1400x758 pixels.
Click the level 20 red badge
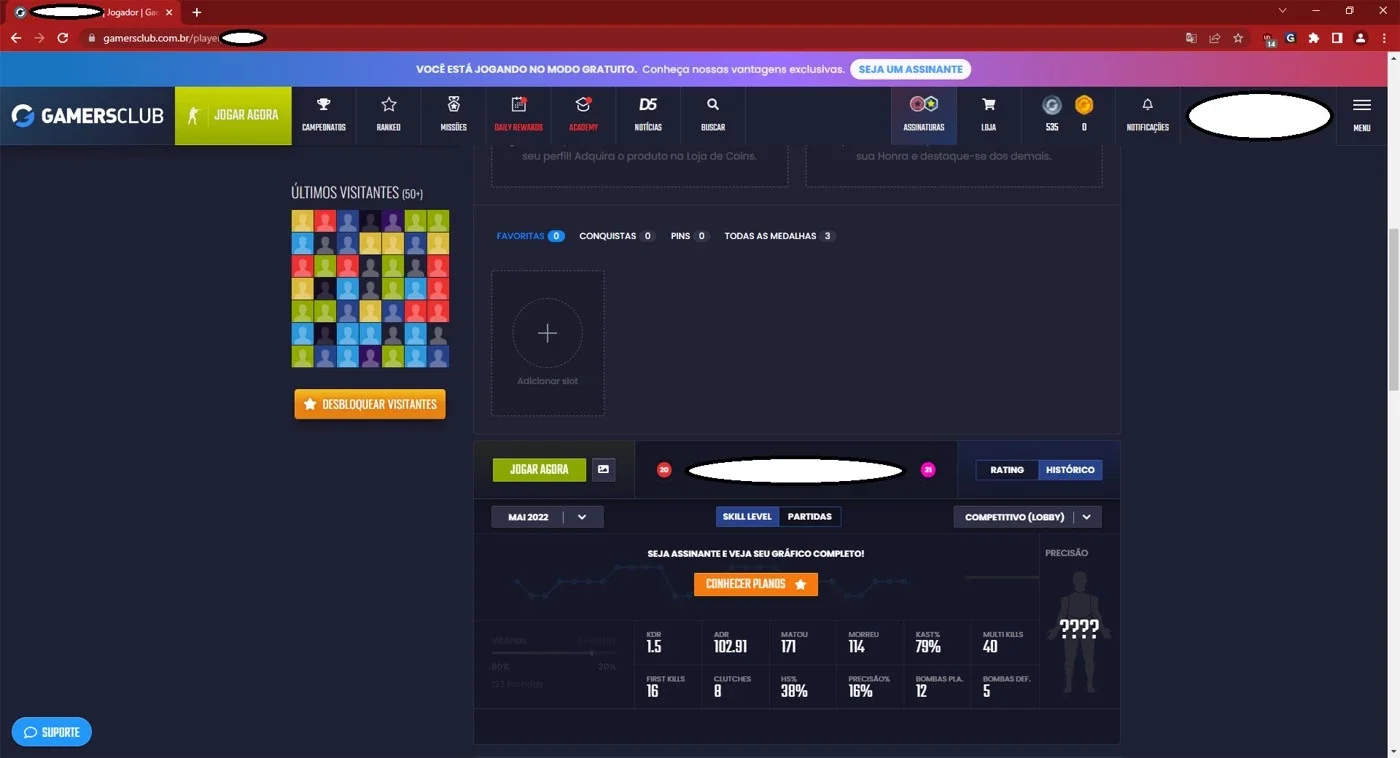(664, 470)
